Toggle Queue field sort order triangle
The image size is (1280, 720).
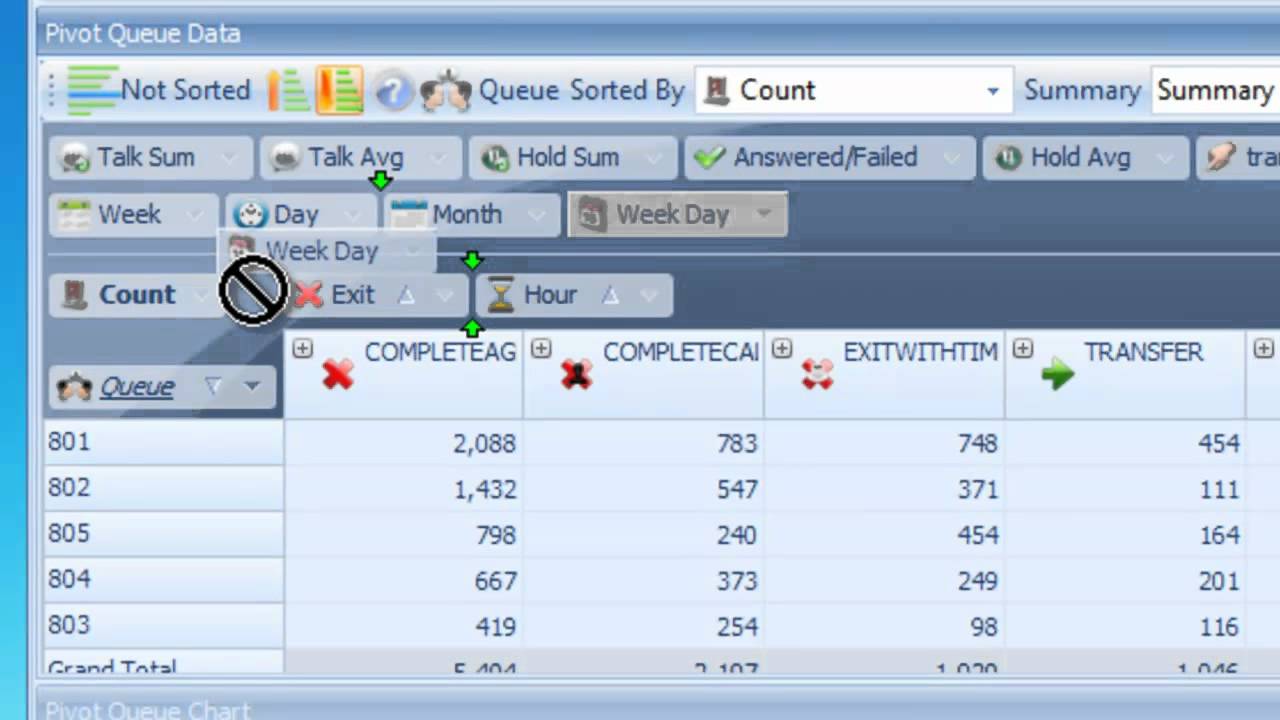[212, 386]
